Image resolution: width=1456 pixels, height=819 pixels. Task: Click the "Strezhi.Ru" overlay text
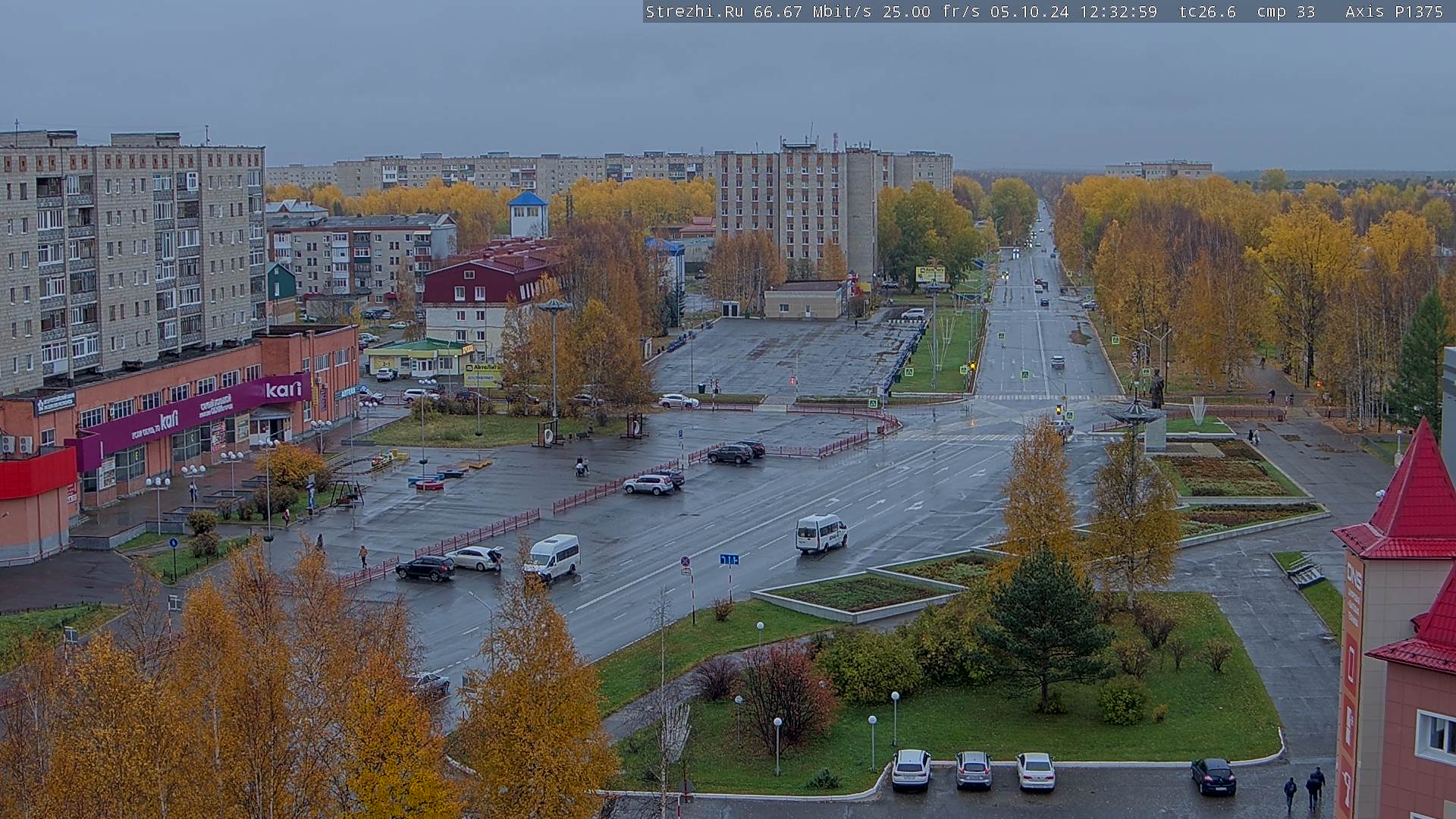[x=695, y=11]
